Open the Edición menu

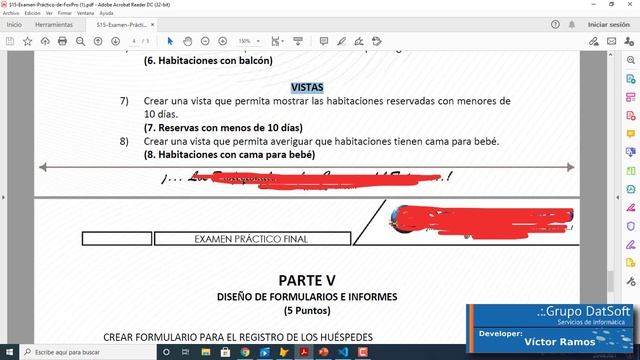[32, 13]
